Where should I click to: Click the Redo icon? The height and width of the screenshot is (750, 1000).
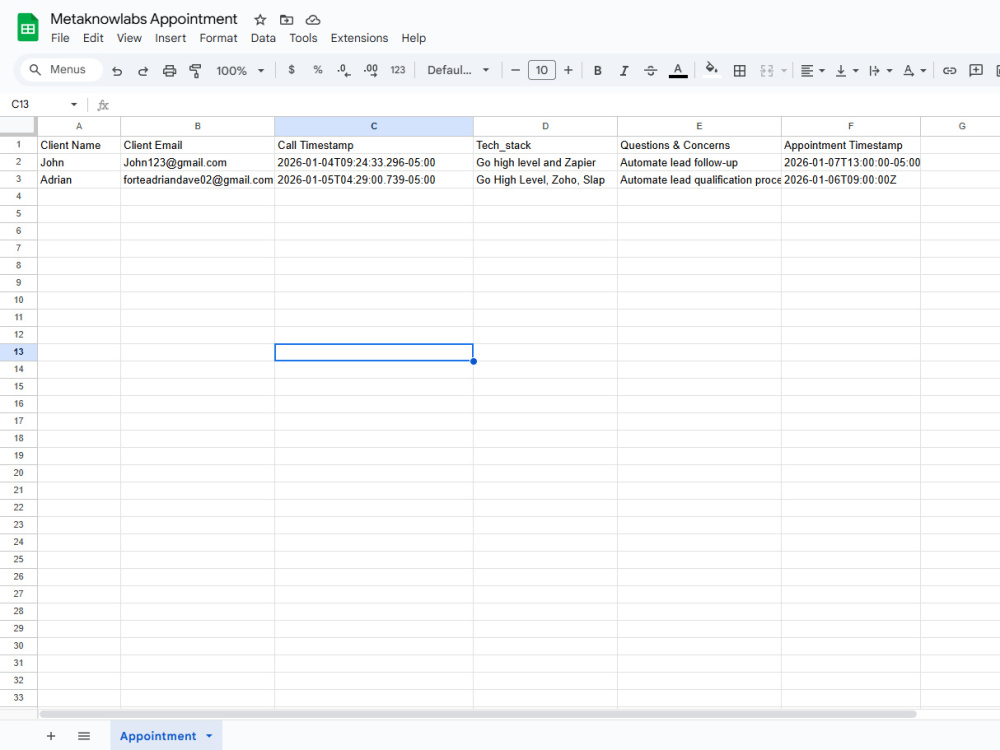[143, 70]
